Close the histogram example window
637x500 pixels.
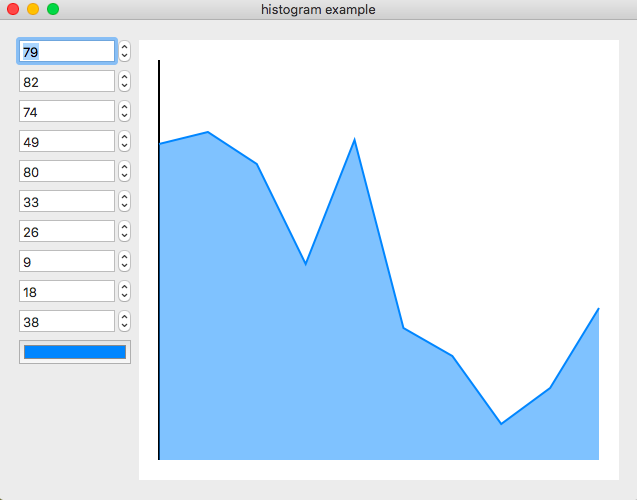click(x=13, y=9)
